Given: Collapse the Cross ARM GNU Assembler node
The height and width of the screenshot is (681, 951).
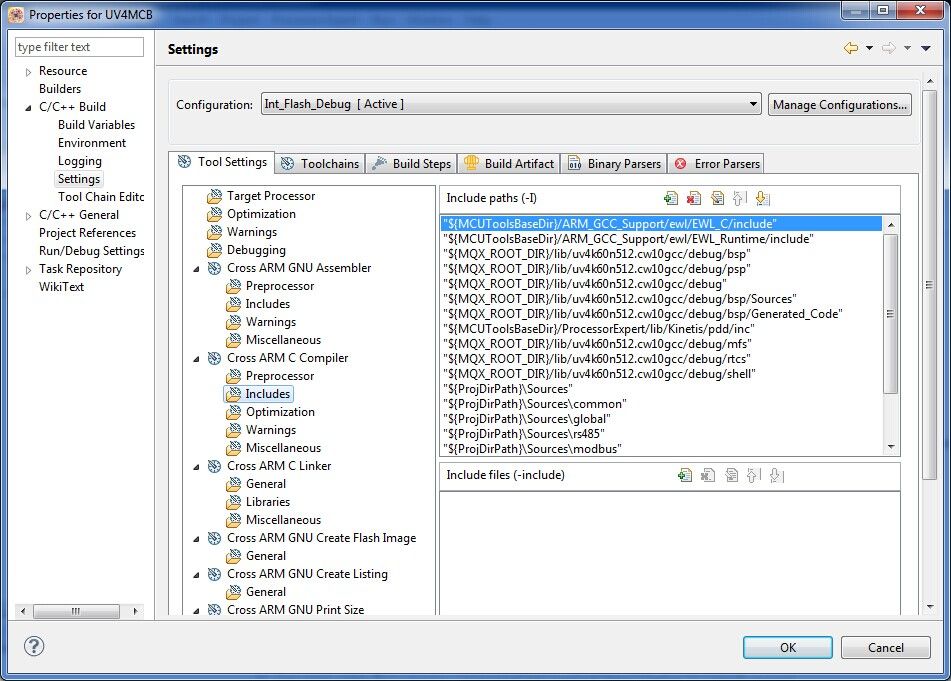Looking at the screenshot, I should 196,269.
